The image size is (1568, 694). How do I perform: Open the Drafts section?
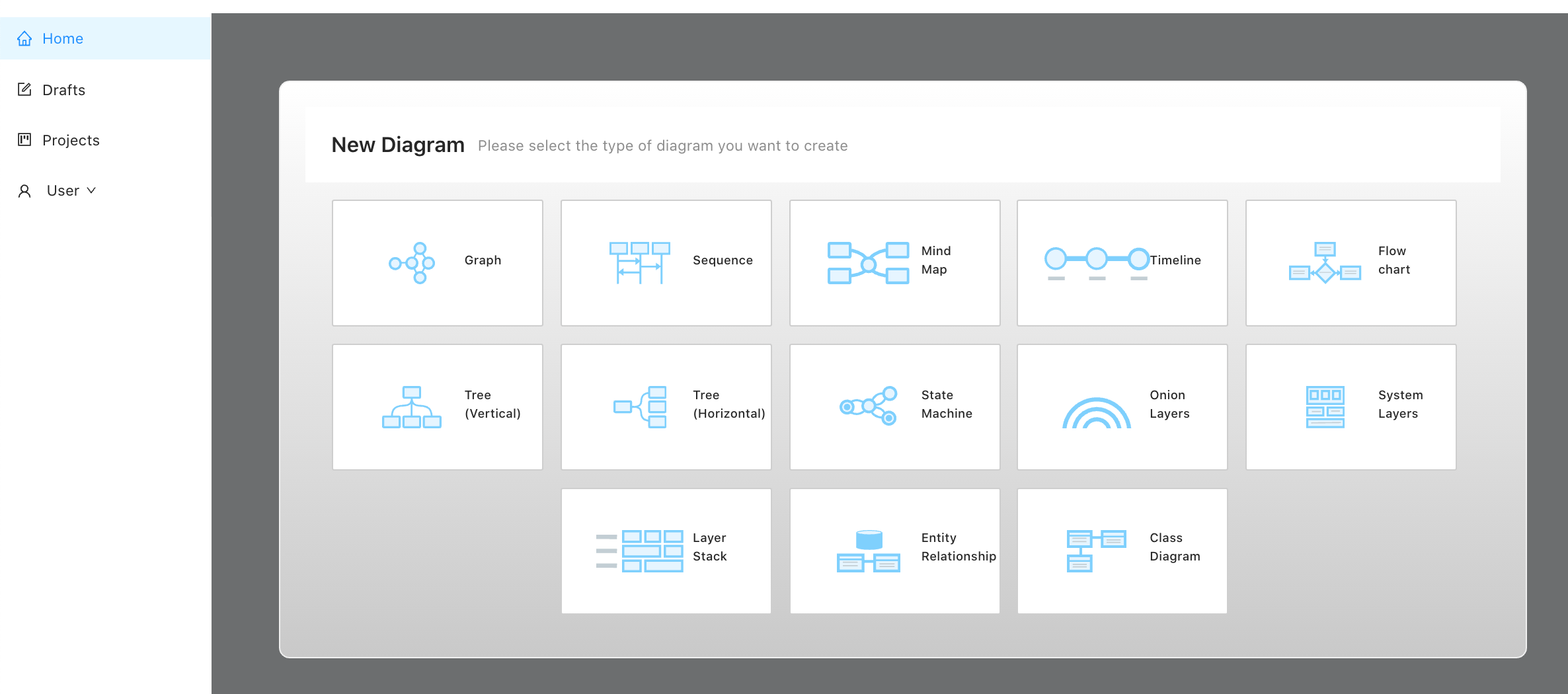click(63, 90)
